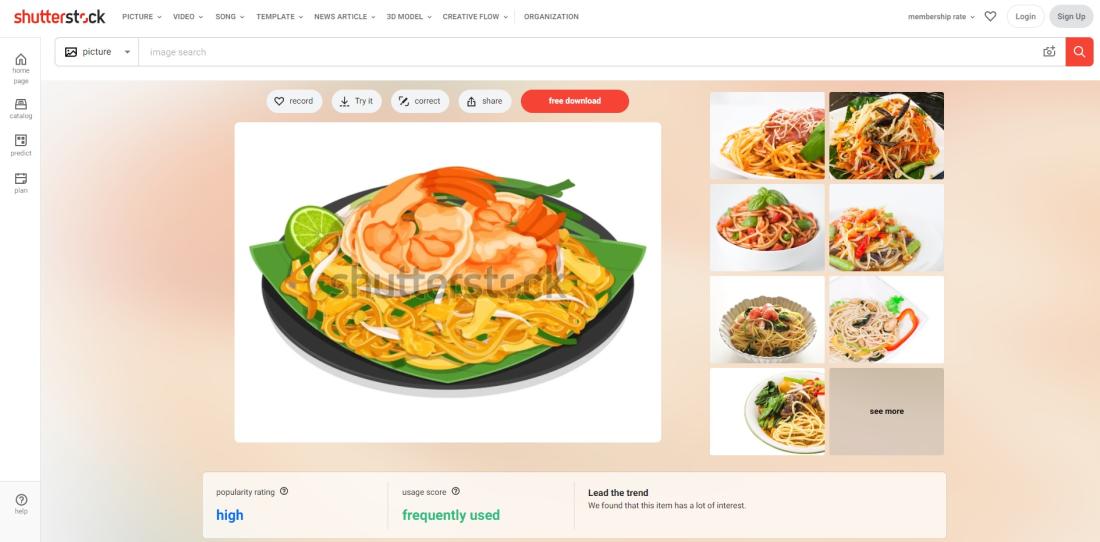Click usage score info icon

click(x=456, y=492)
